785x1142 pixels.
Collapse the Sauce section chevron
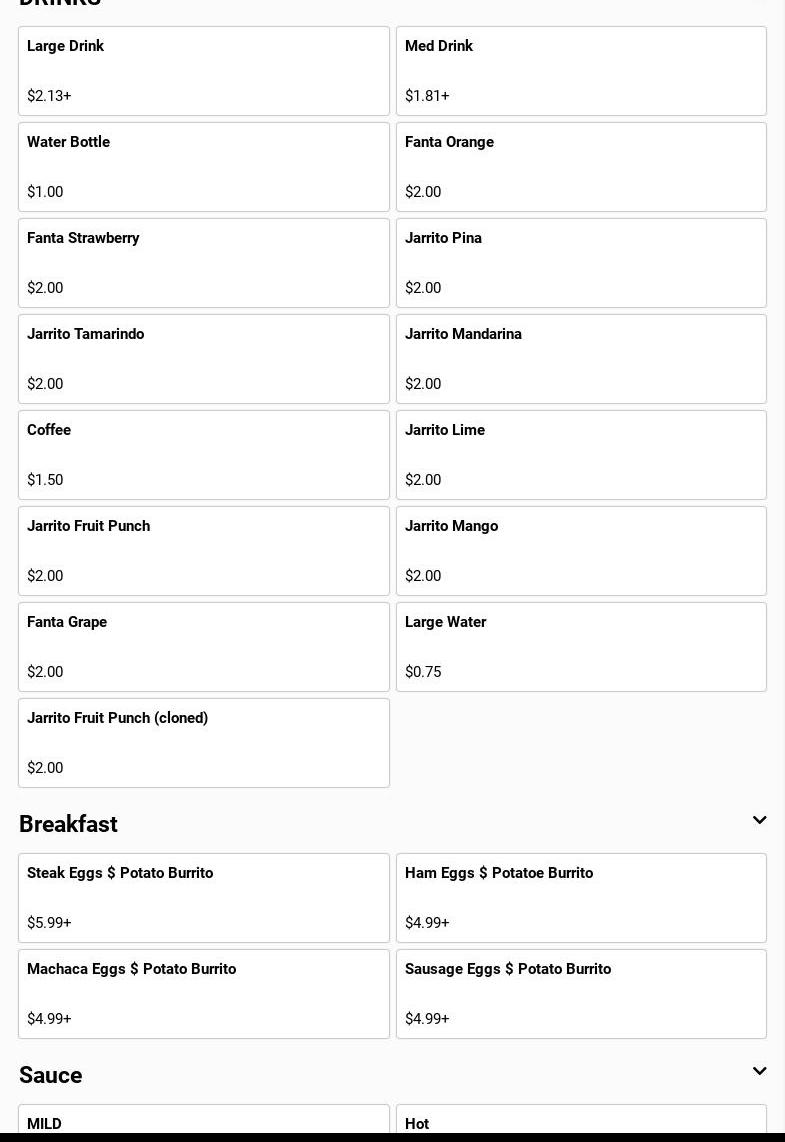[x=759, y=1072]
